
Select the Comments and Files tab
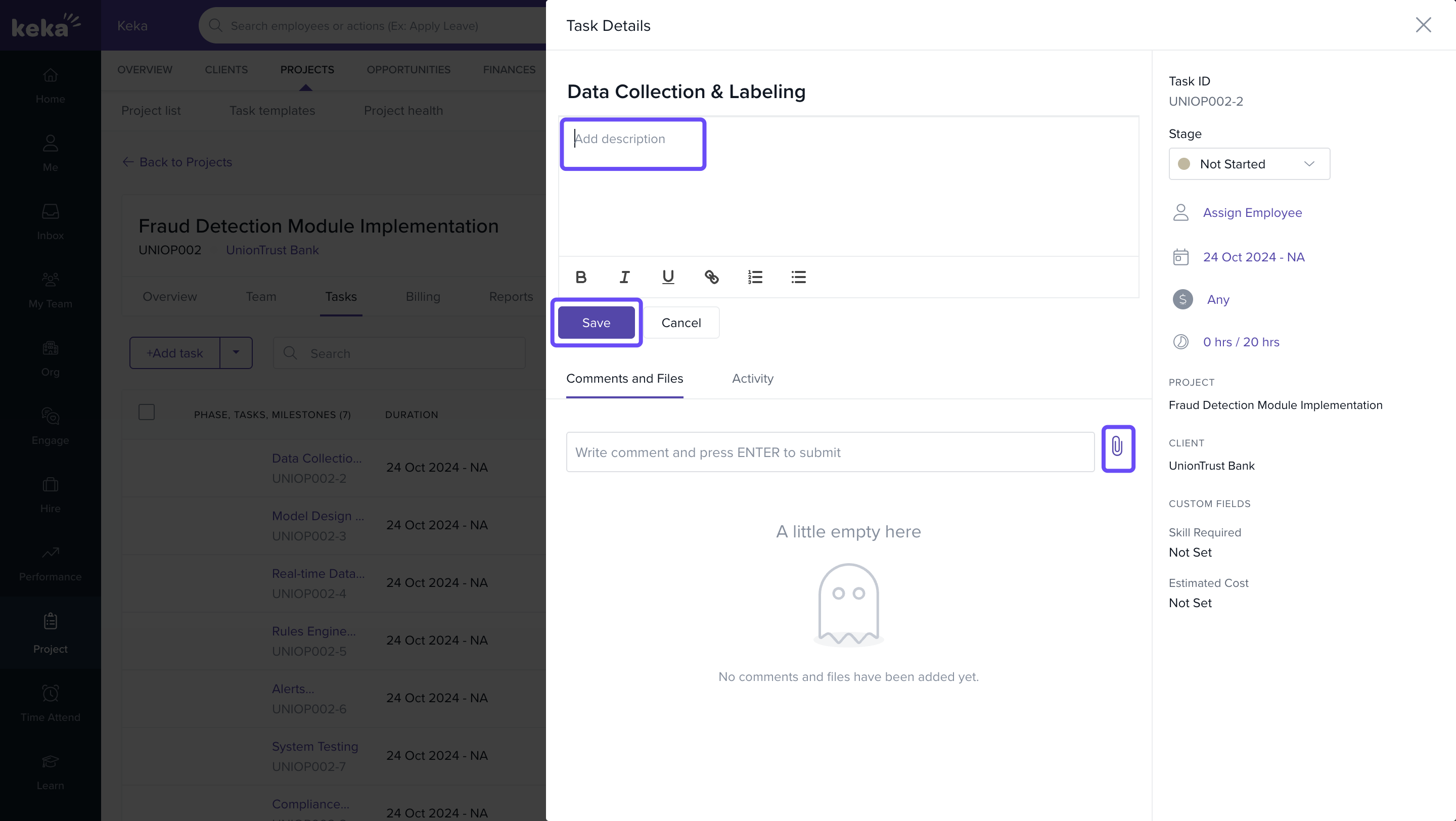click(x=624, y=379)
